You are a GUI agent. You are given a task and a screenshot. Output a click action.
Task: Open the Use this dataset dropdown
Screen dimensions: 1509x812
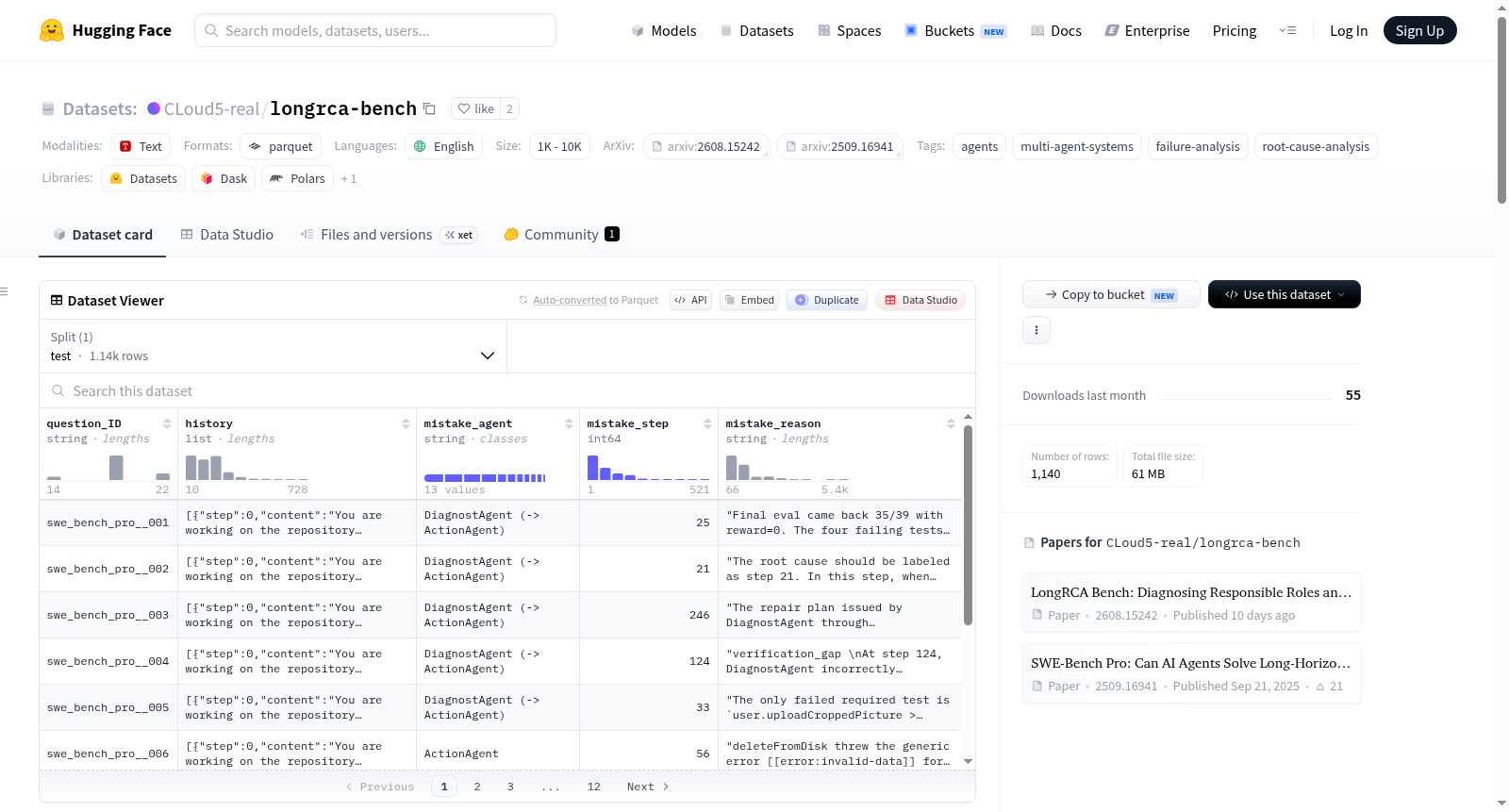point(1285,294)
